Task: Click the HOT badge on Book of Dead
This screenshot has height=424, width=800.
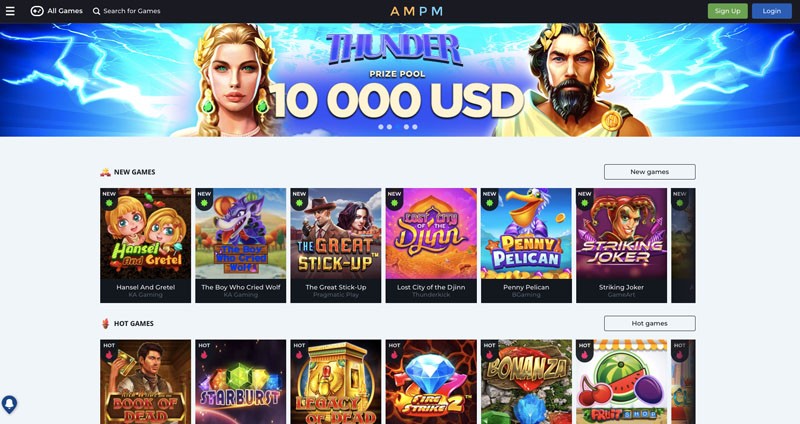Action: click(109, 350)
